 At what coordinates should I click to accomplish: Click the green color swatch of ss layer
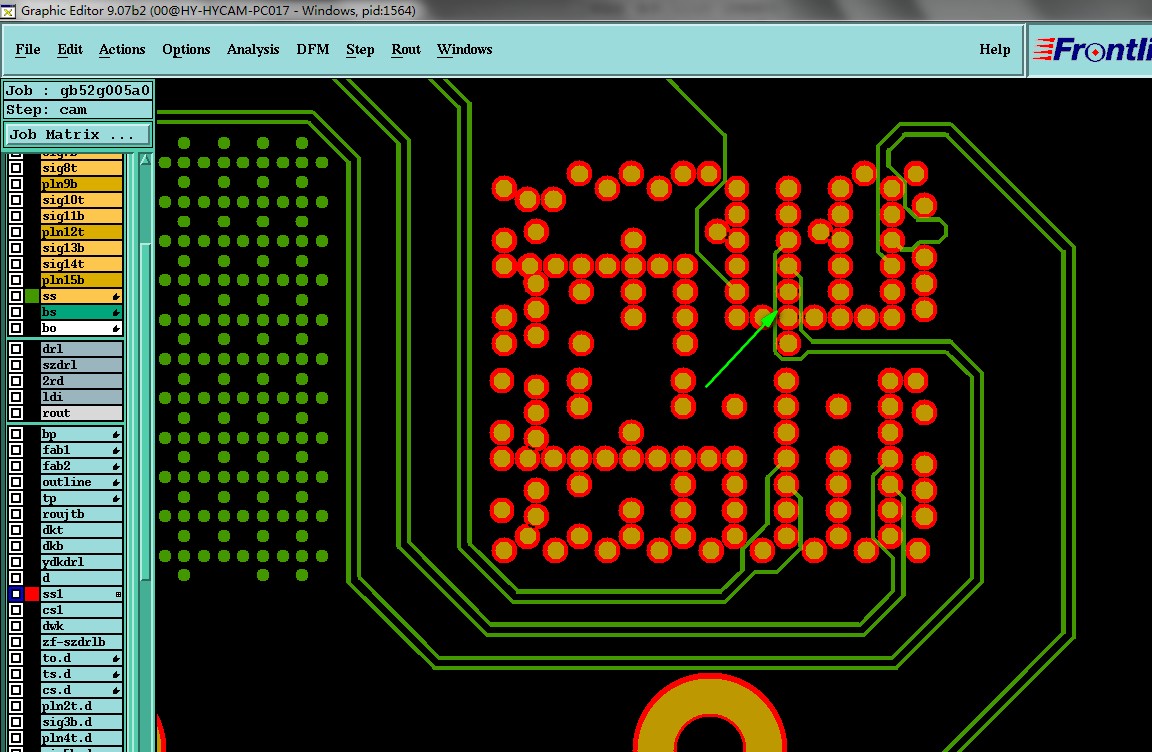pos(32,296)
